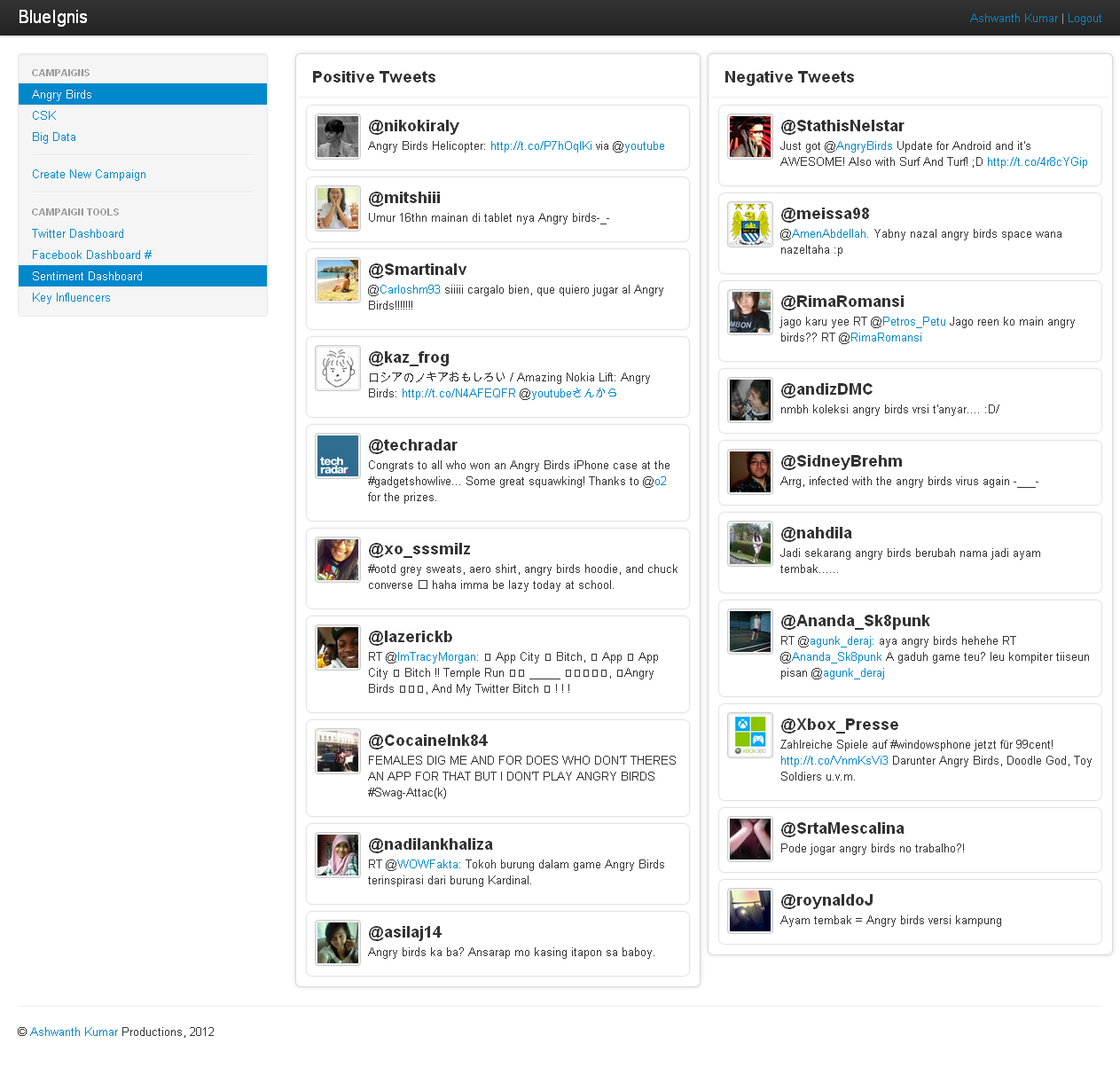The width and height of the screenshot is (1120, 1083).
Task: Open Key Influencers
Action: (x=143, y=297)
